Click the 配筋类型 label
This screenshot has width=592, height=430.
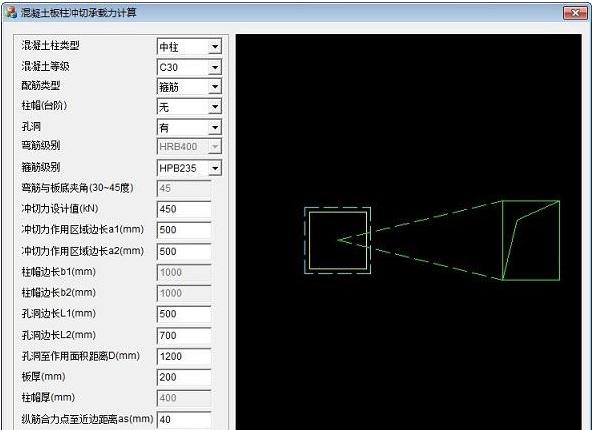point(40,85)
